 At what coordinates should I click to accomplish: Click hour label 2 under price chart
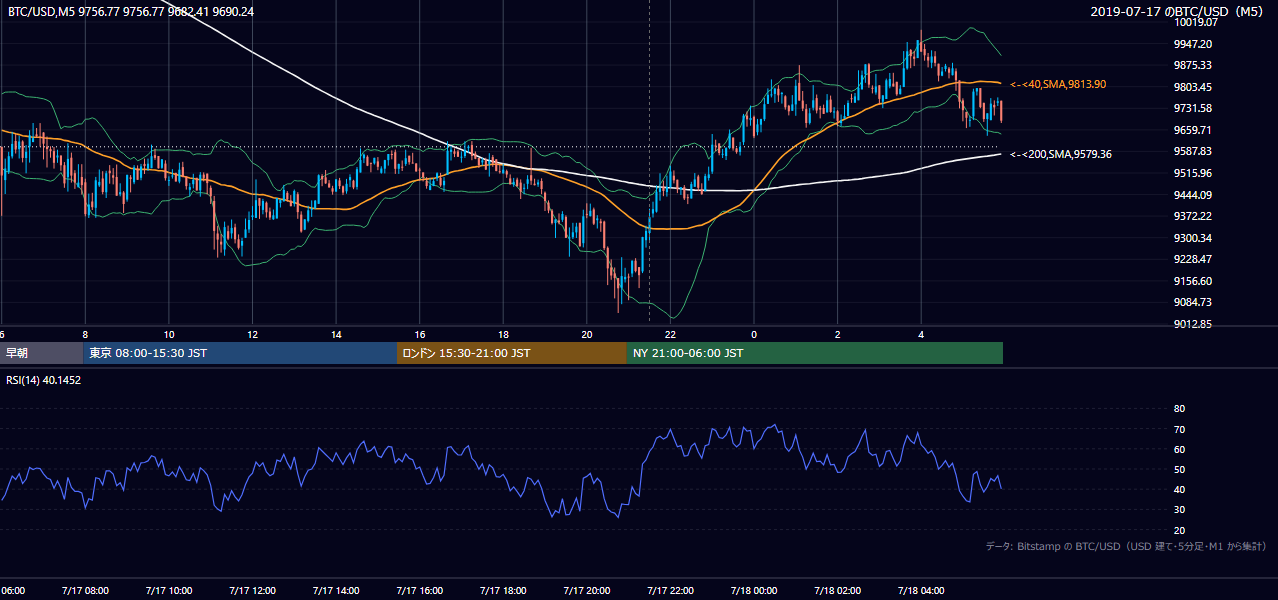[838, 335]
